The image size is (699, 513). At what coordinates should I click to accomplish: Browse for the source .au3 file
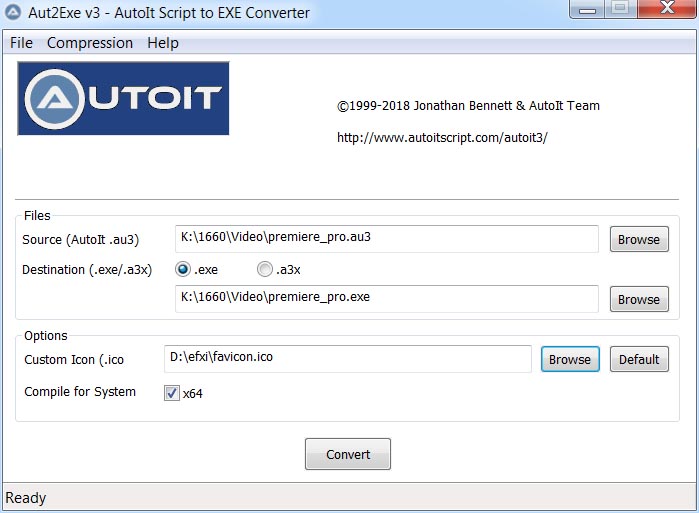(639, 239)
